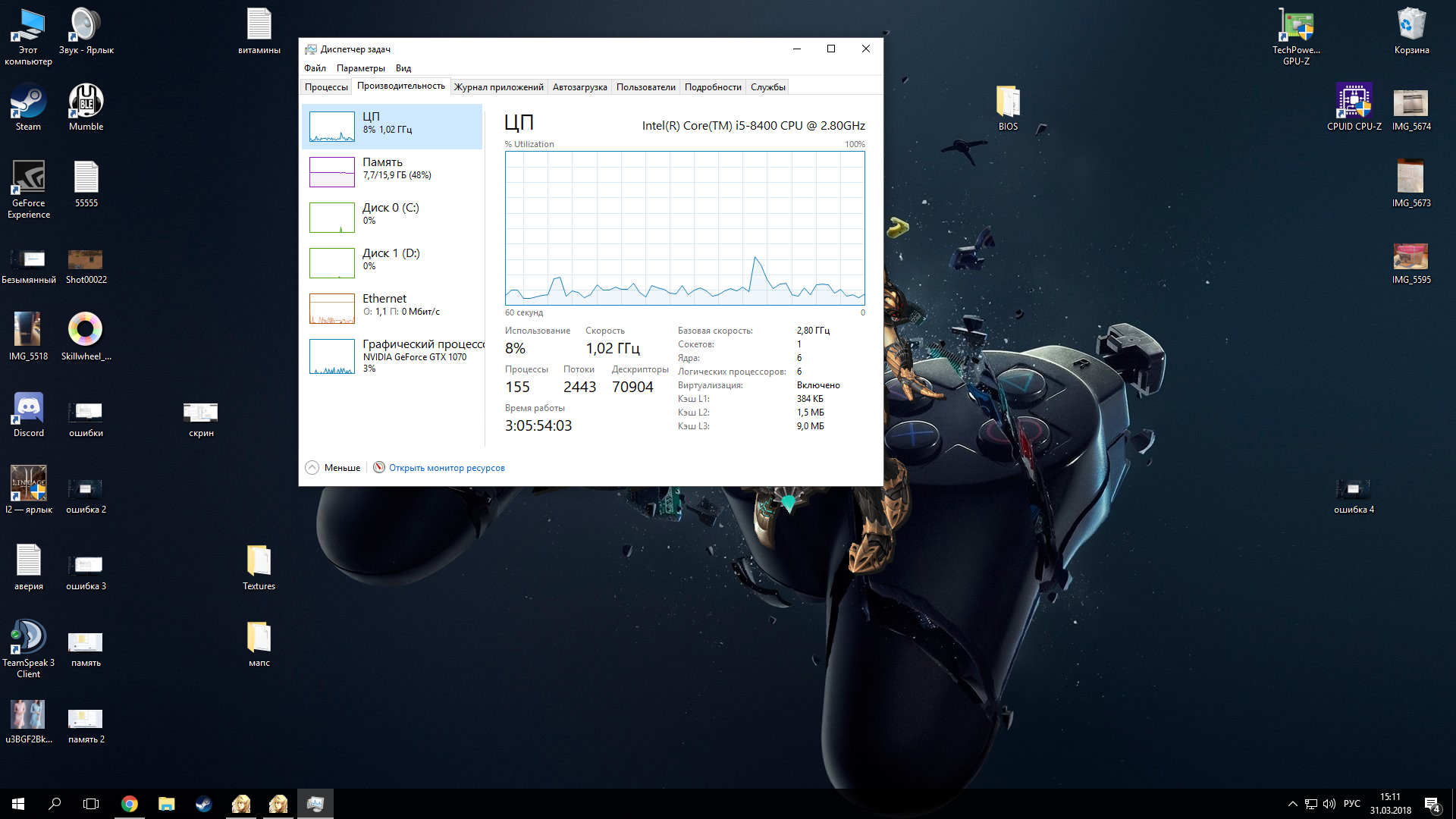The width and height of the screenshot is (1456, 819).
Task: Switch to the Процессы tab
Action: (326, 87)
